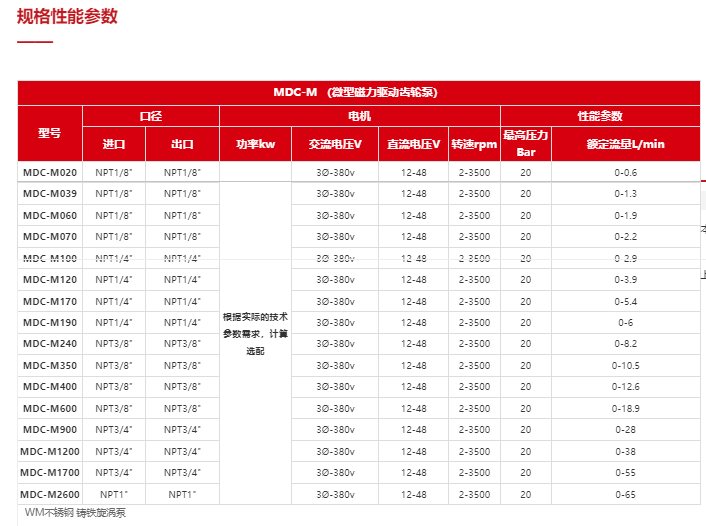The width and height of the screenshot is (706, 526).
Task: Select the 0-65 rated flow value
Action: click(625, 494)
